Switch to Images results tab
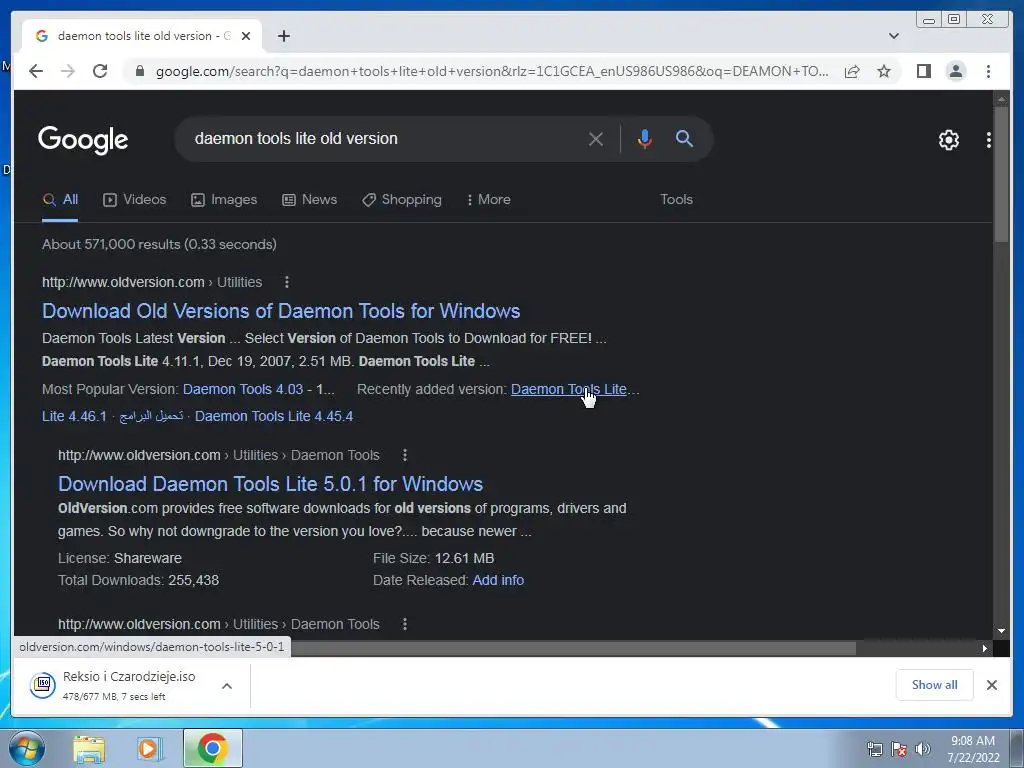1024x768 pixels. point(224,200)
